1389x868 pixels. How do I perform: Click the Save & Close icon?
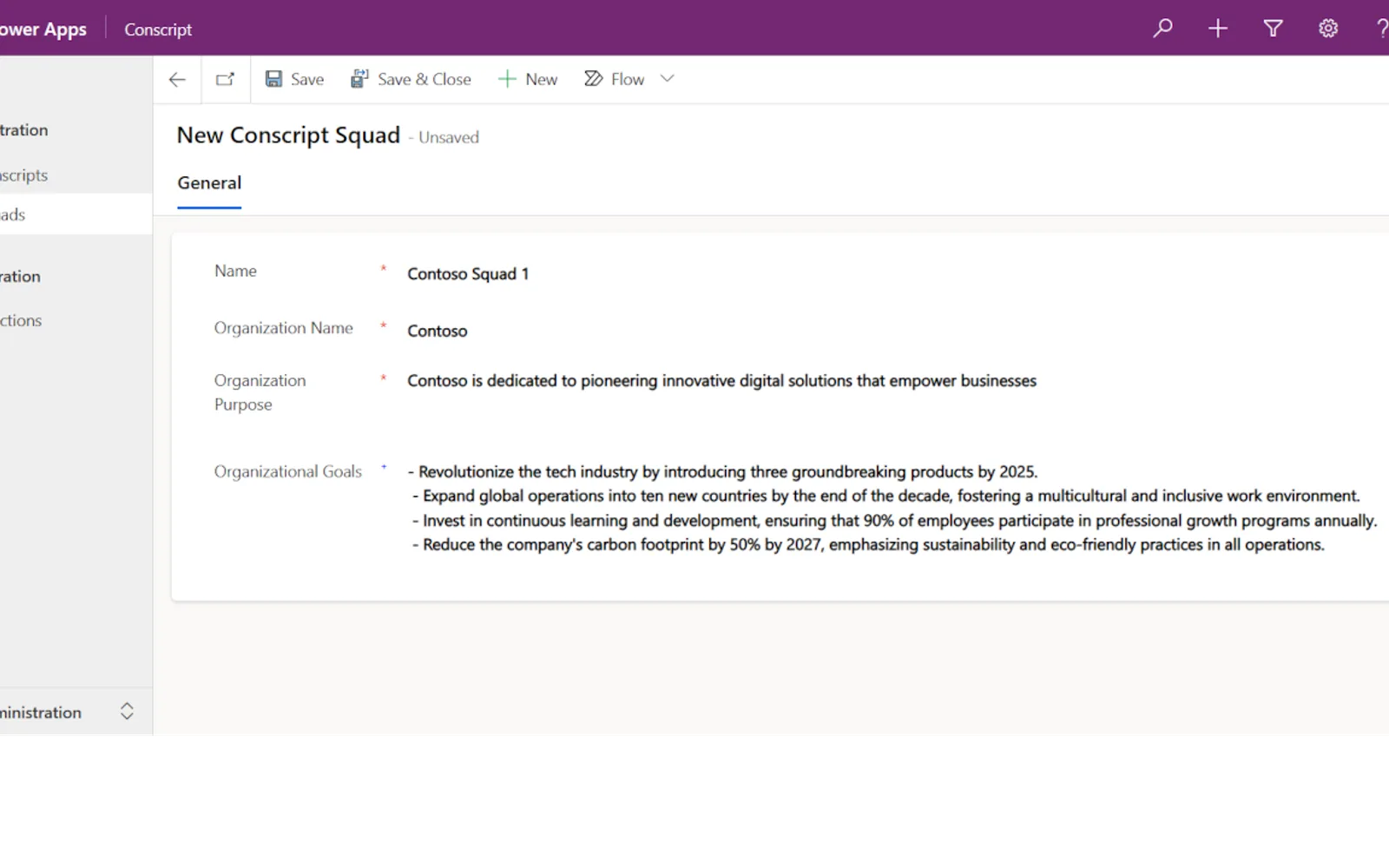[359, 79]
